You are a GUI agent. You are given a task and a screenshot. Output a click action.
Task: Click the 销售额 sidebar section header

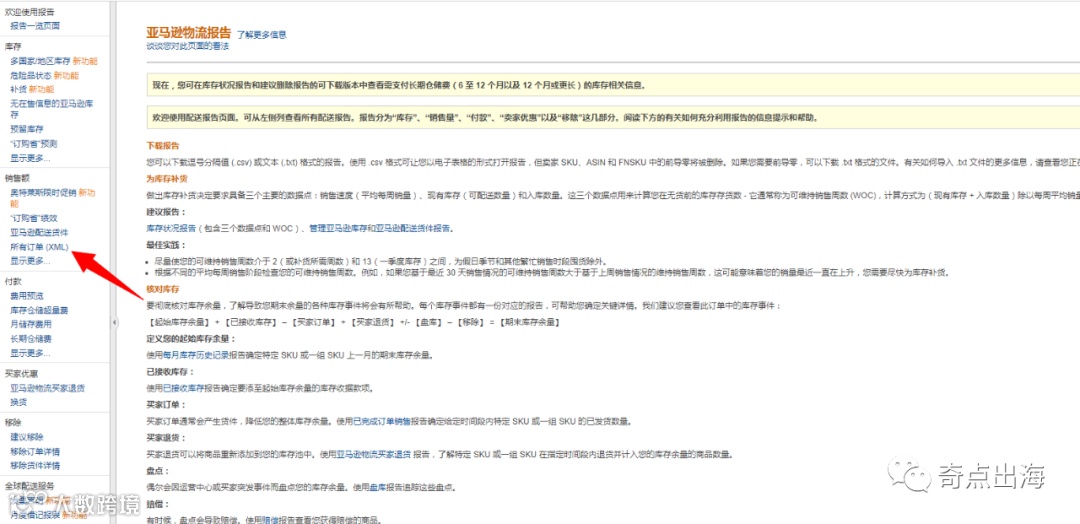point(17,178)
